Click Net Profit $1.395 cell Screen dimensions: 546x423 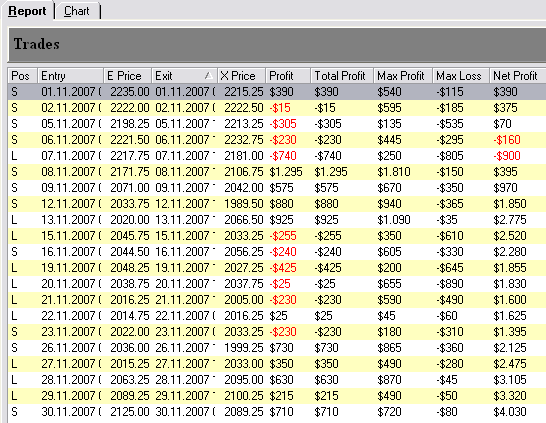(510, 332)
